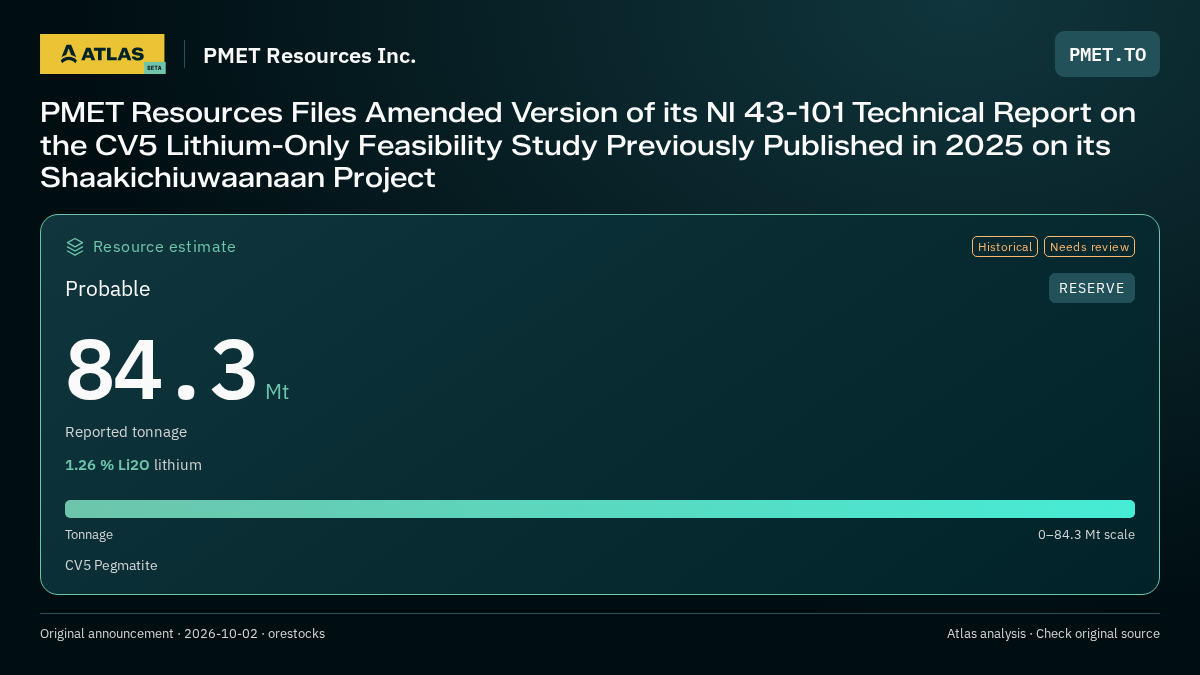Click the PMET.TO ticker badge
This screenshot has height=675, width=1200.
pos(1107,54)
